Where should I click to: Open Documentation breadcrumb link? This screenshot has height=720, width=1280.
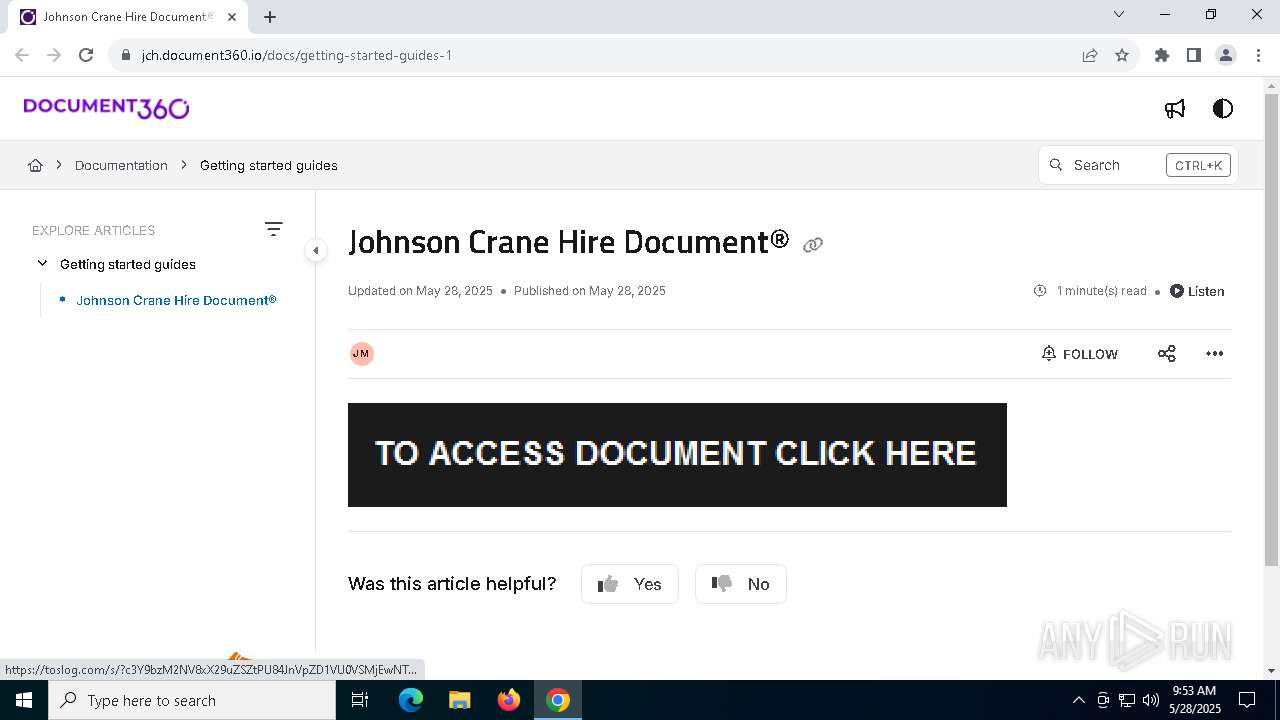(x=121, y=165)
